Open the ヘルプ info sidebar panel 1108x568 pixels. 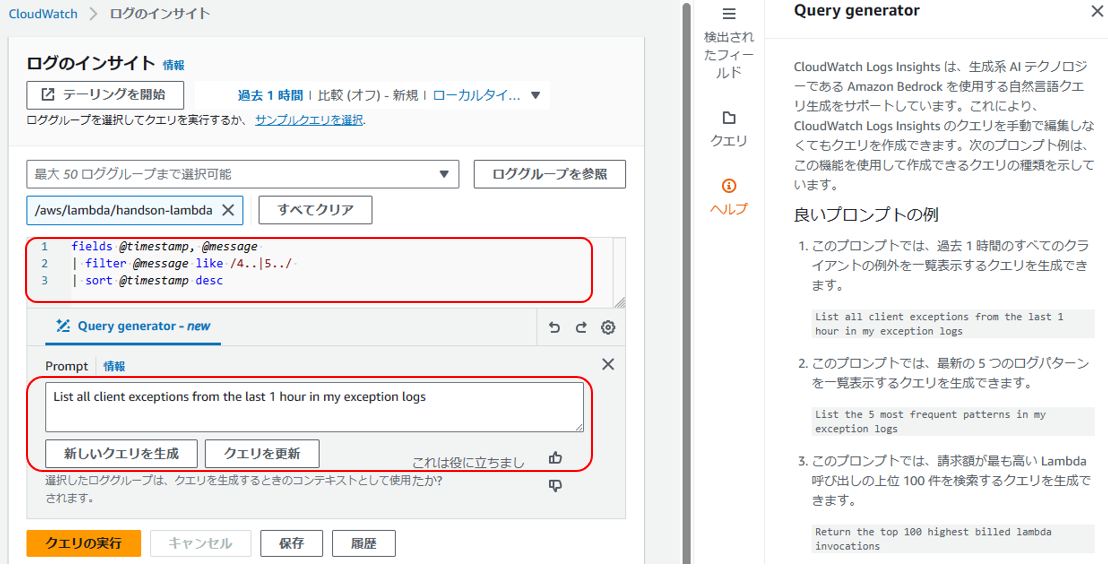[729, 196]
